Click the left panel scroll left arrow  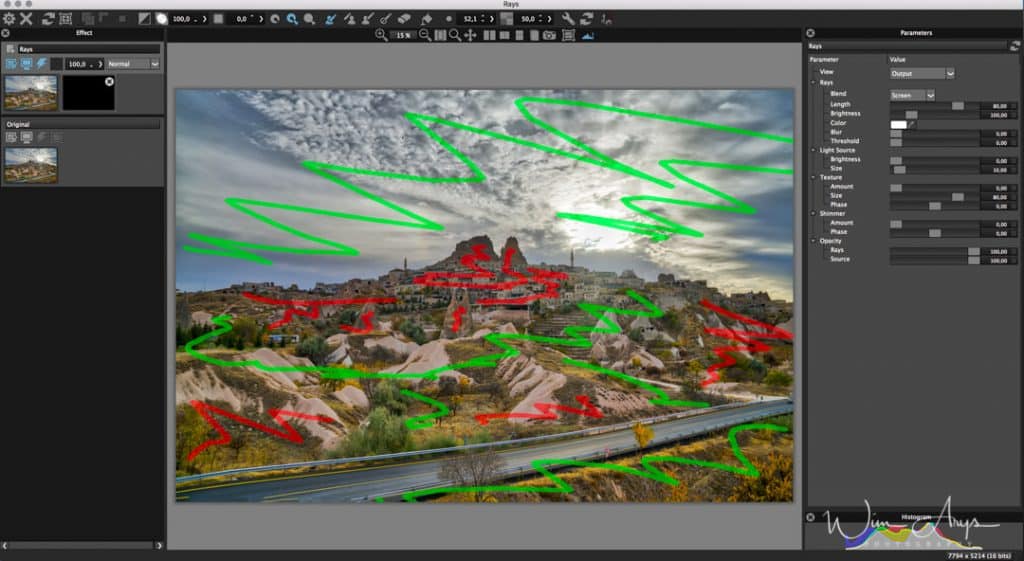tap(5, 545)
